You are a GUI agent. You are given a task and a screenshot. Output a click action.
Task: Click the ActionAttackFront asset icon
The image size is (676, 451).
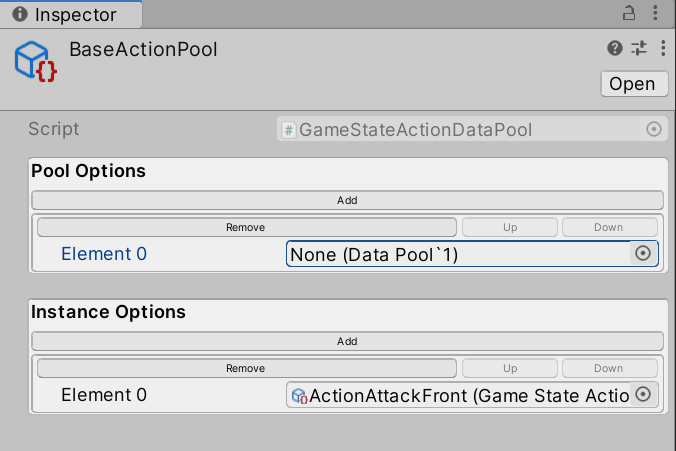coord(298,396)
